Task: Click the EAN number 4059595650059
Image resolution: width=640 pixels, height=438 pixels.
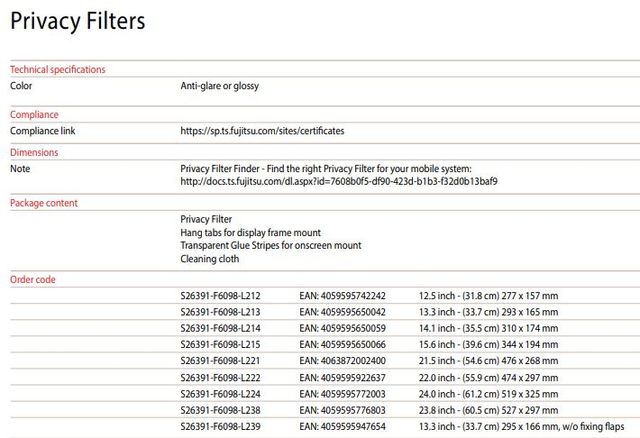Action: point(342,328)
